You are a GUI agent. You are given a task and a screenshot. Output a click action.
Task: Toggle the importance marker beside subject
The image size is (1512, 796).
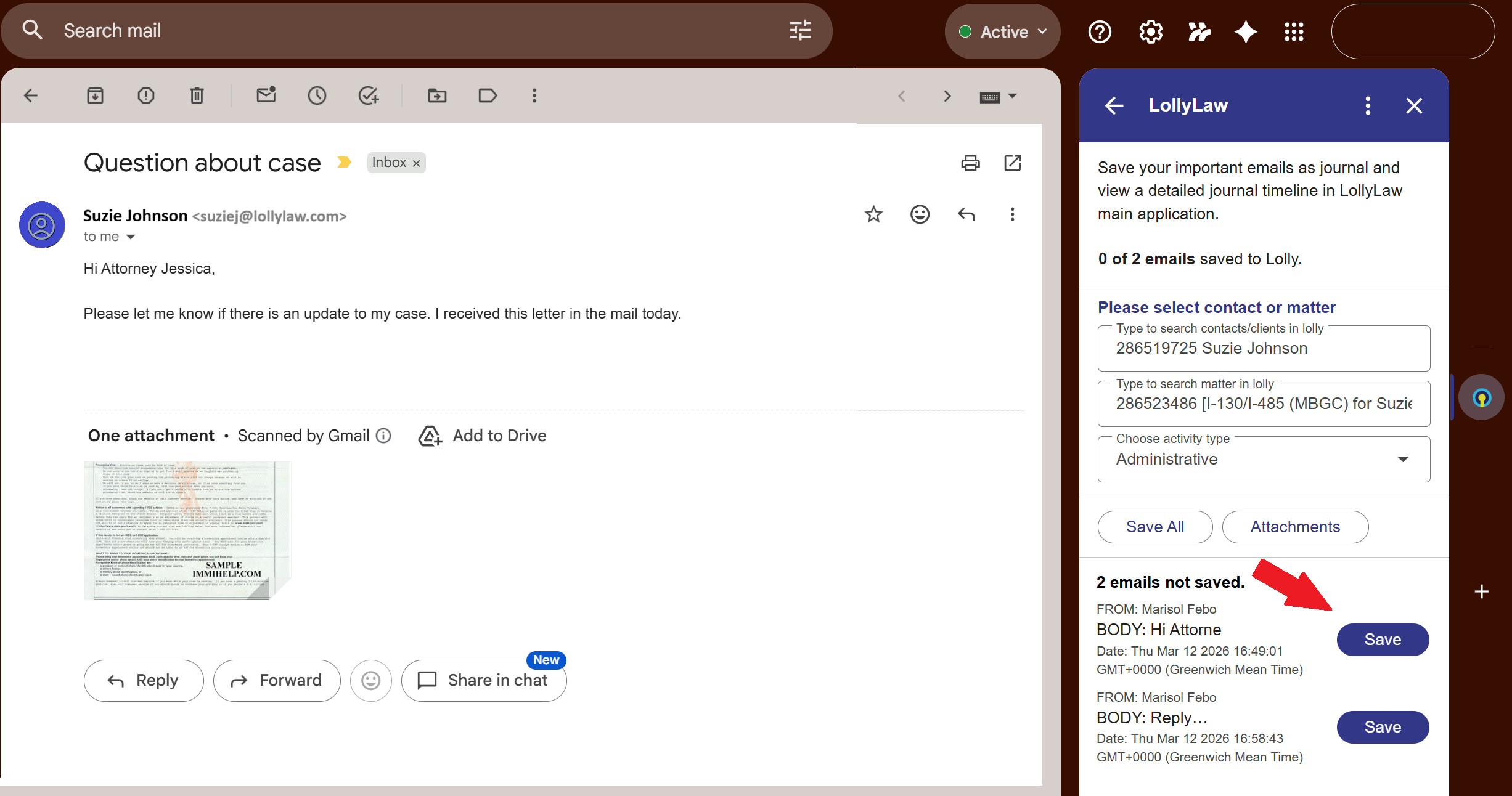pyautogui.click(x=344, y=162)
